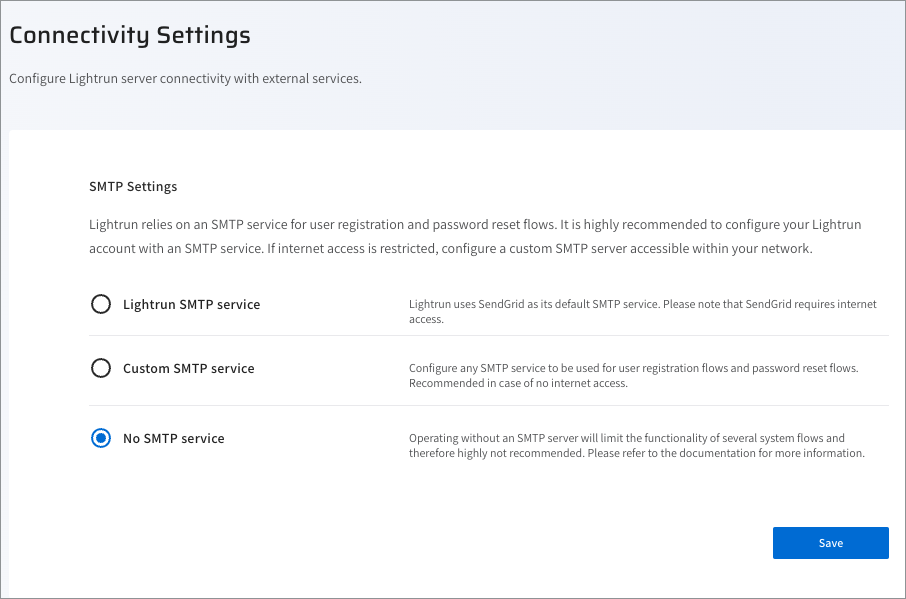Click the "Custom SMTP service" option label

pyautogui.click(x=188, y=368)
